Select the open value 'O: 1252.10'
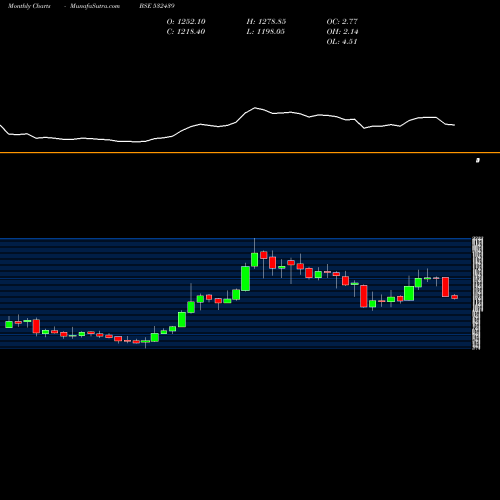Image resolution: width=500 pixels, height=500 pixels. click(x=186, y=22)
